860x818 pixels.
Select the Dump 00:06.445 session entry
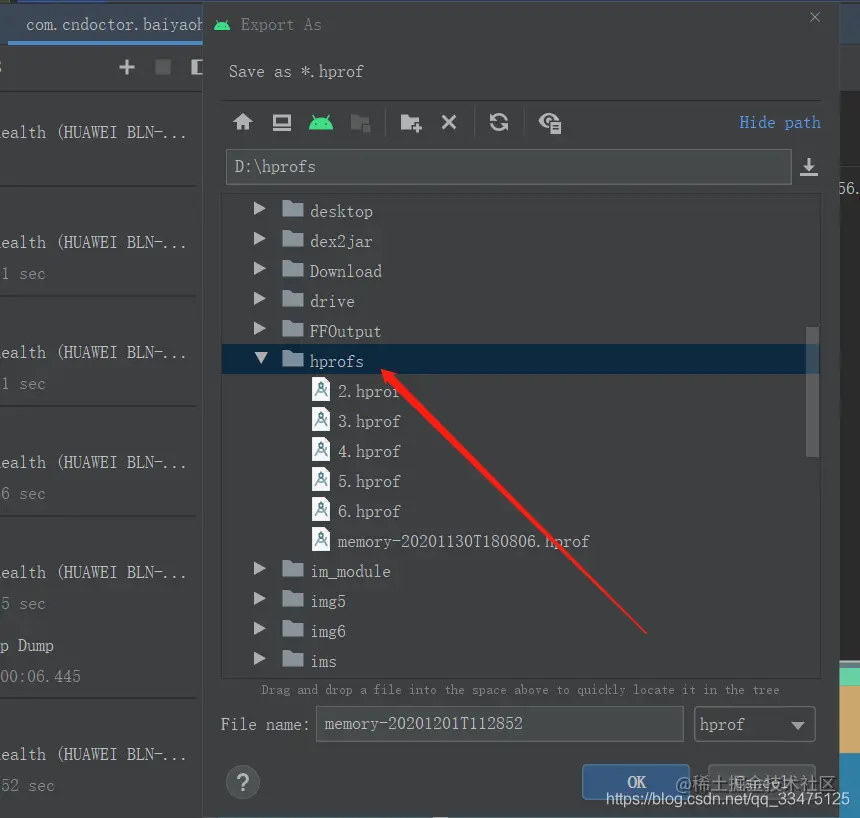coord(99,661)
